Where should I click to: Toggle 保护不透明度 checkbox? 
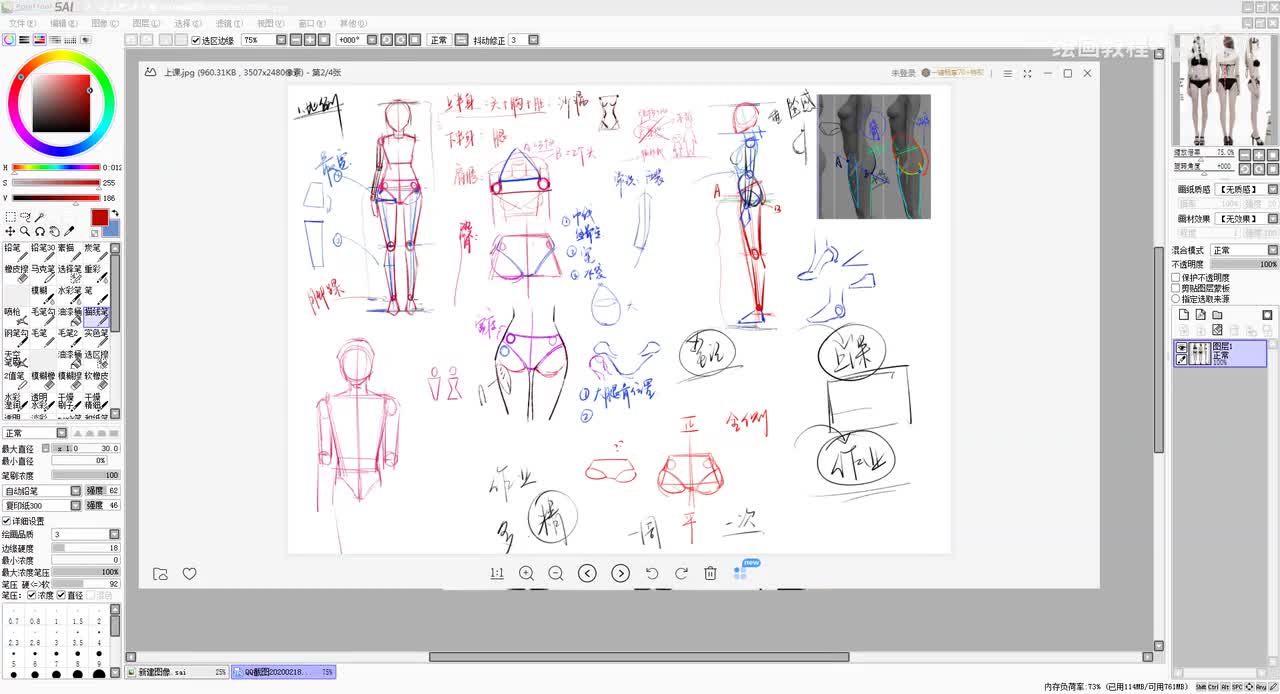point(1176,277)
